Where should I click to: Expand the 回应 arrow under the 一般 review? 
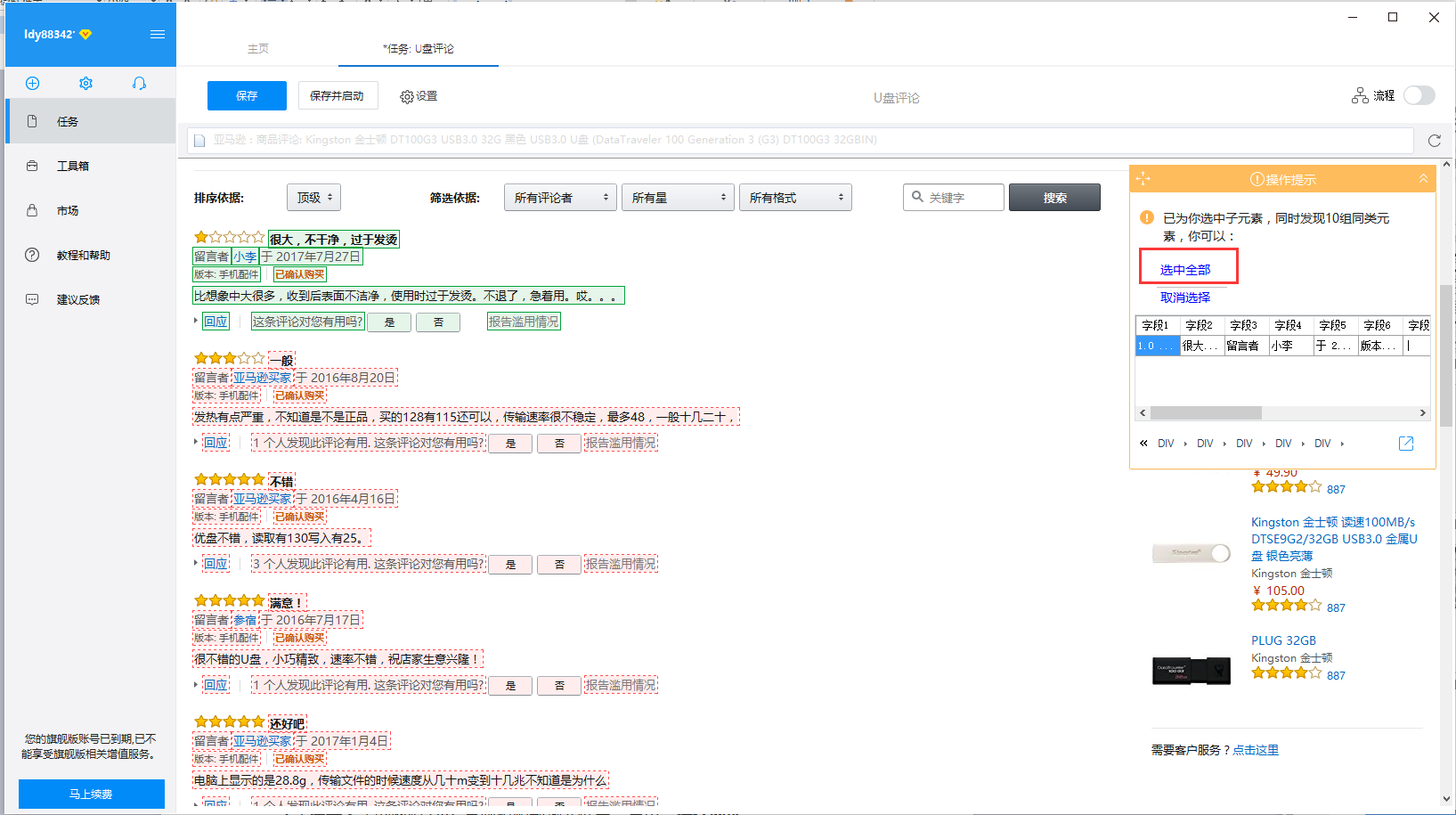pyautogui.click(x=197, y=442)
